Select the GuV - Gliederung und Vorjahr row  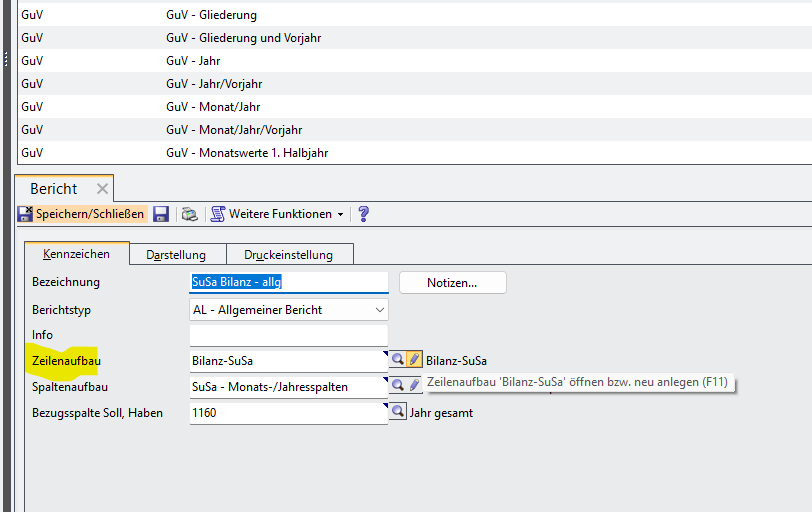click(243, 38)
